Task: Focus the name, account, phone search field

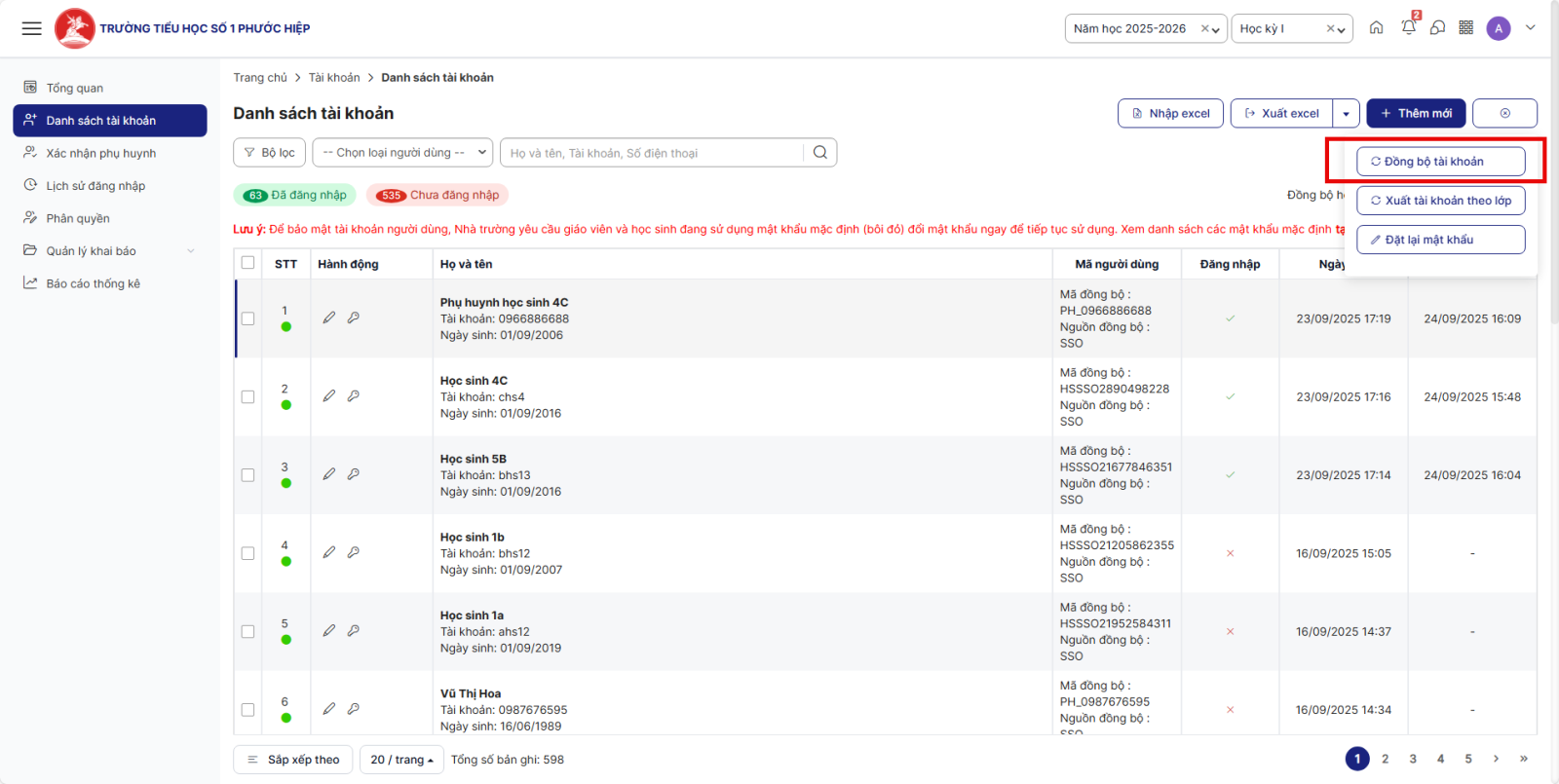Action: coord(653,153)
